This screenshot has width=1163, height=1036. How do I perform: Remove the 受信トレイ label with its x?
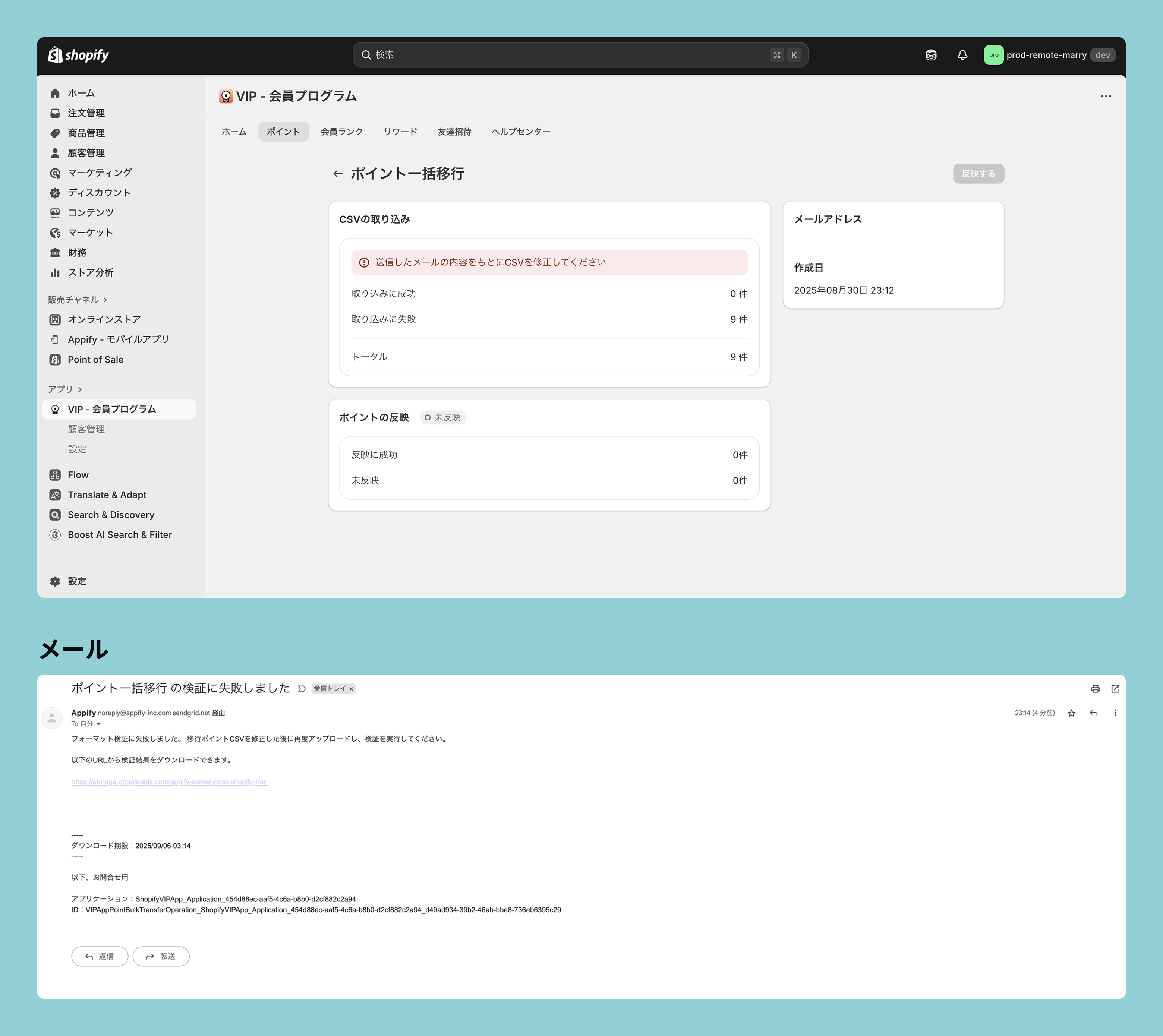pos(351,689)
